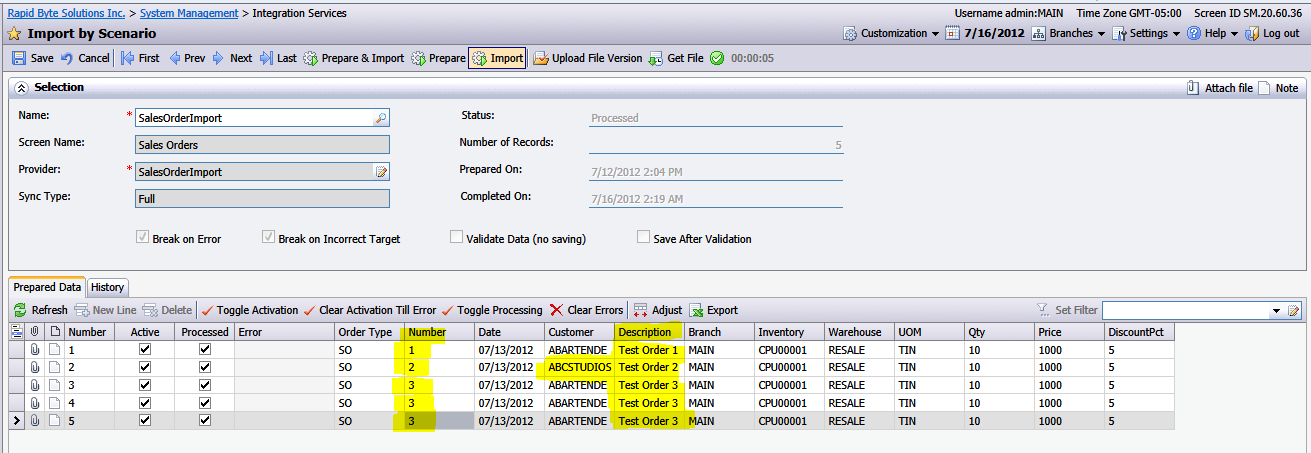The height and width of the screenshot is (453, 1311).
Task: Click Get File in the toolbar
Action: pos(676,58)
